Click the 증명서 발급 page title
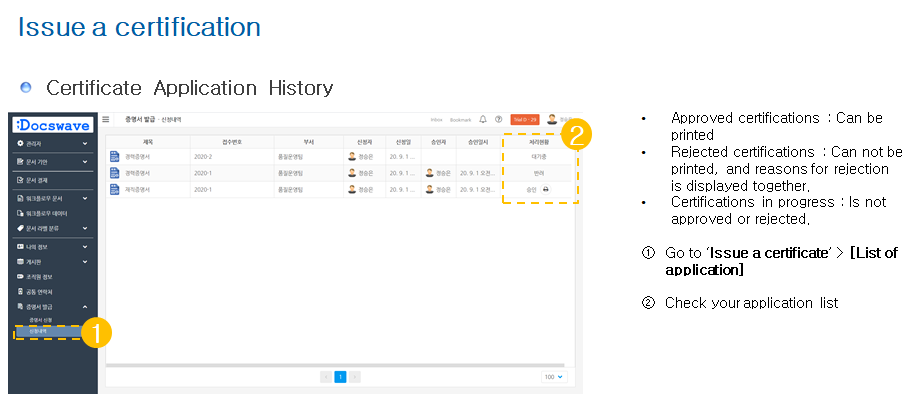This screenshot has width=918, height=394. pyautogui.click(x=139, y=119)
